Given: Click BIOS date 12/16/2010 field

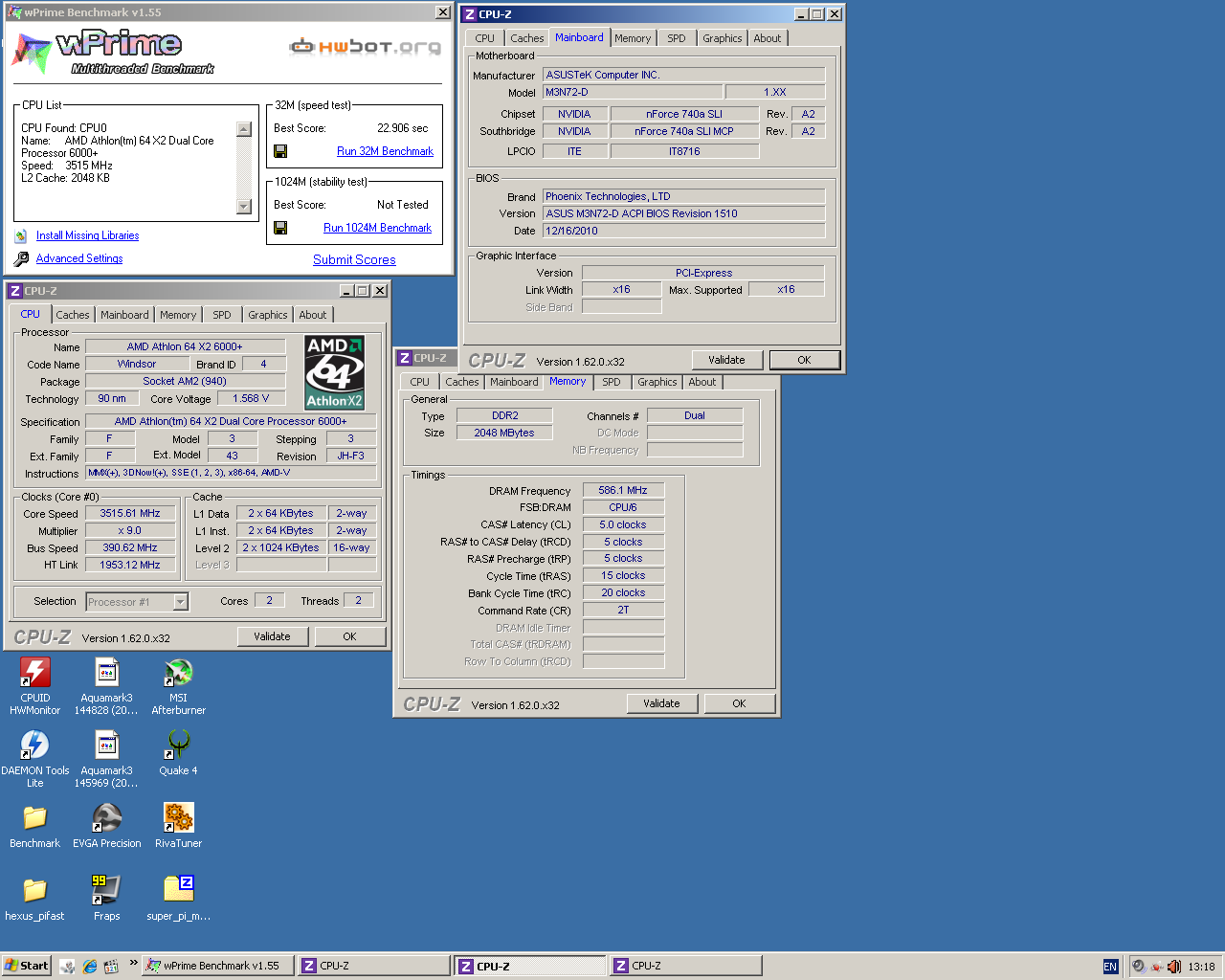Looking at the screenshot, I should coord(683,231).
